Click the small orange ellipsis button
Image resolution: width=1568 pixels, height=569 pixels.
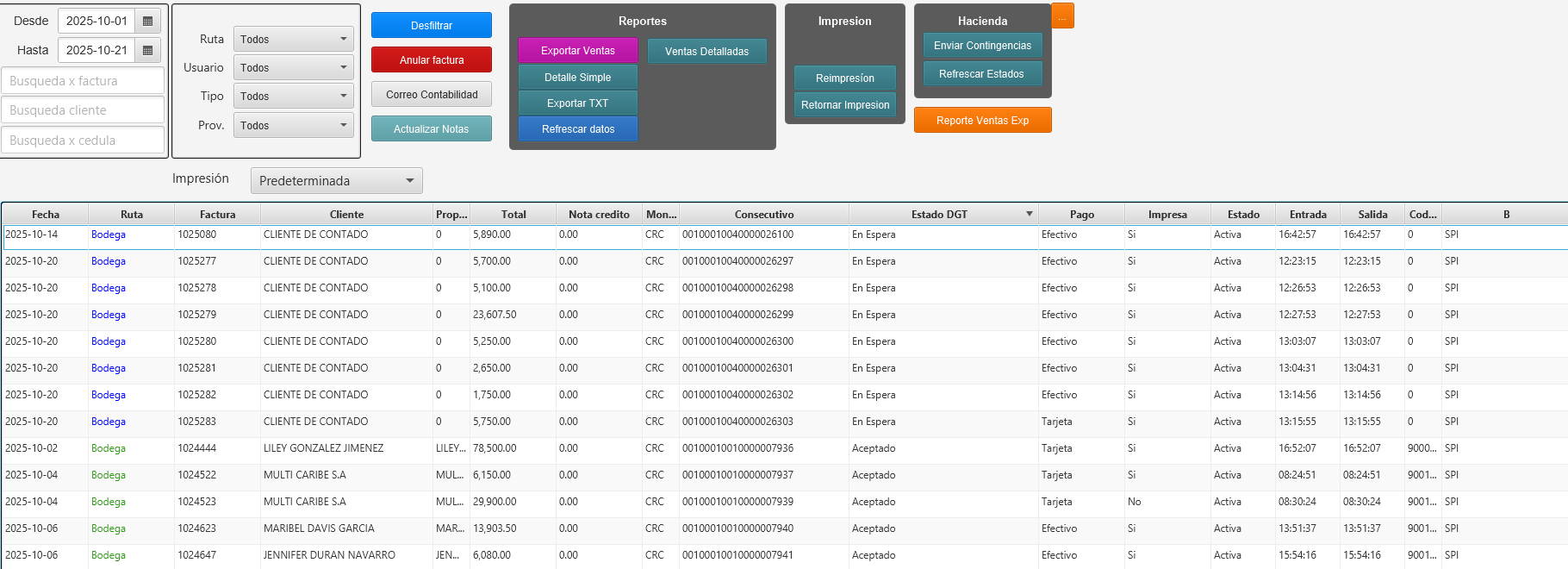[1062, 16]
